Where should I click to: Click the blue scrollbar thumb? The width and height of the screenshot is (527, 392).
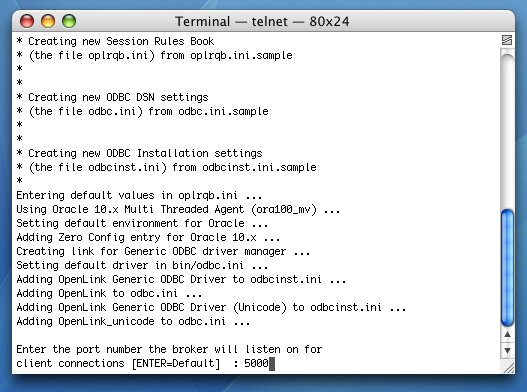[x=507, y=268]
